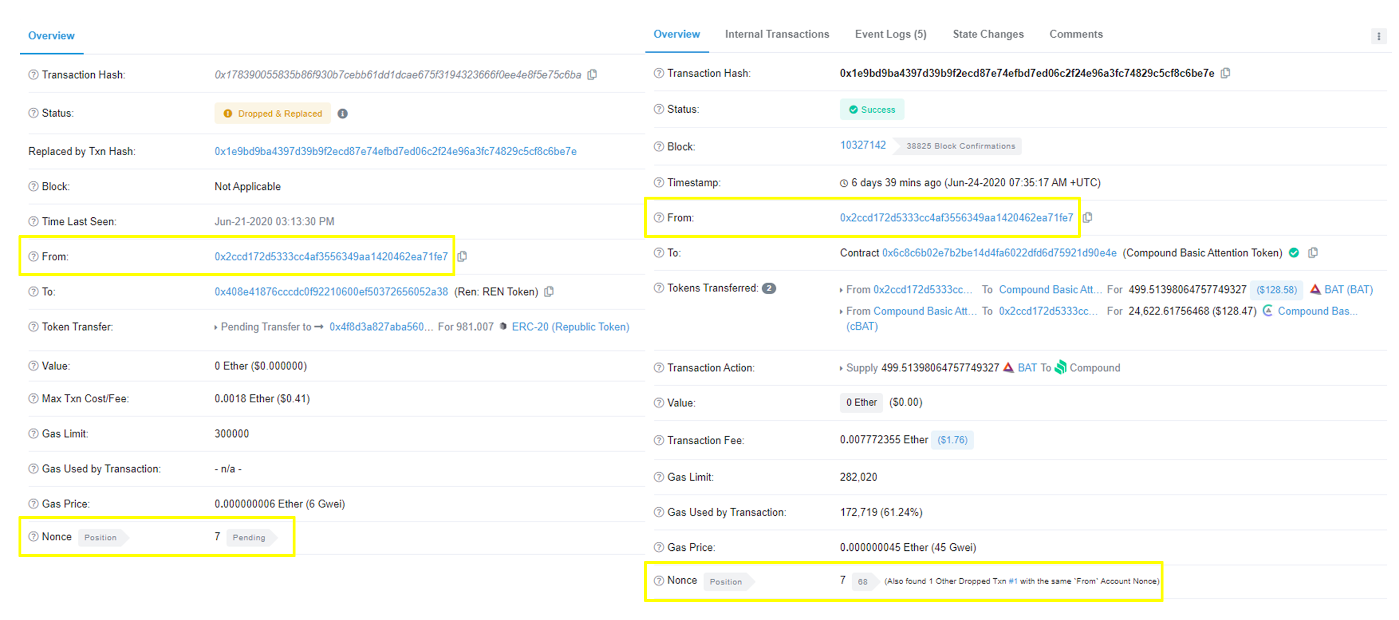The width and height of the screenshot is (1399, 620).
Task: Copy From address of the dropped transaction
Action: point(462,257)
